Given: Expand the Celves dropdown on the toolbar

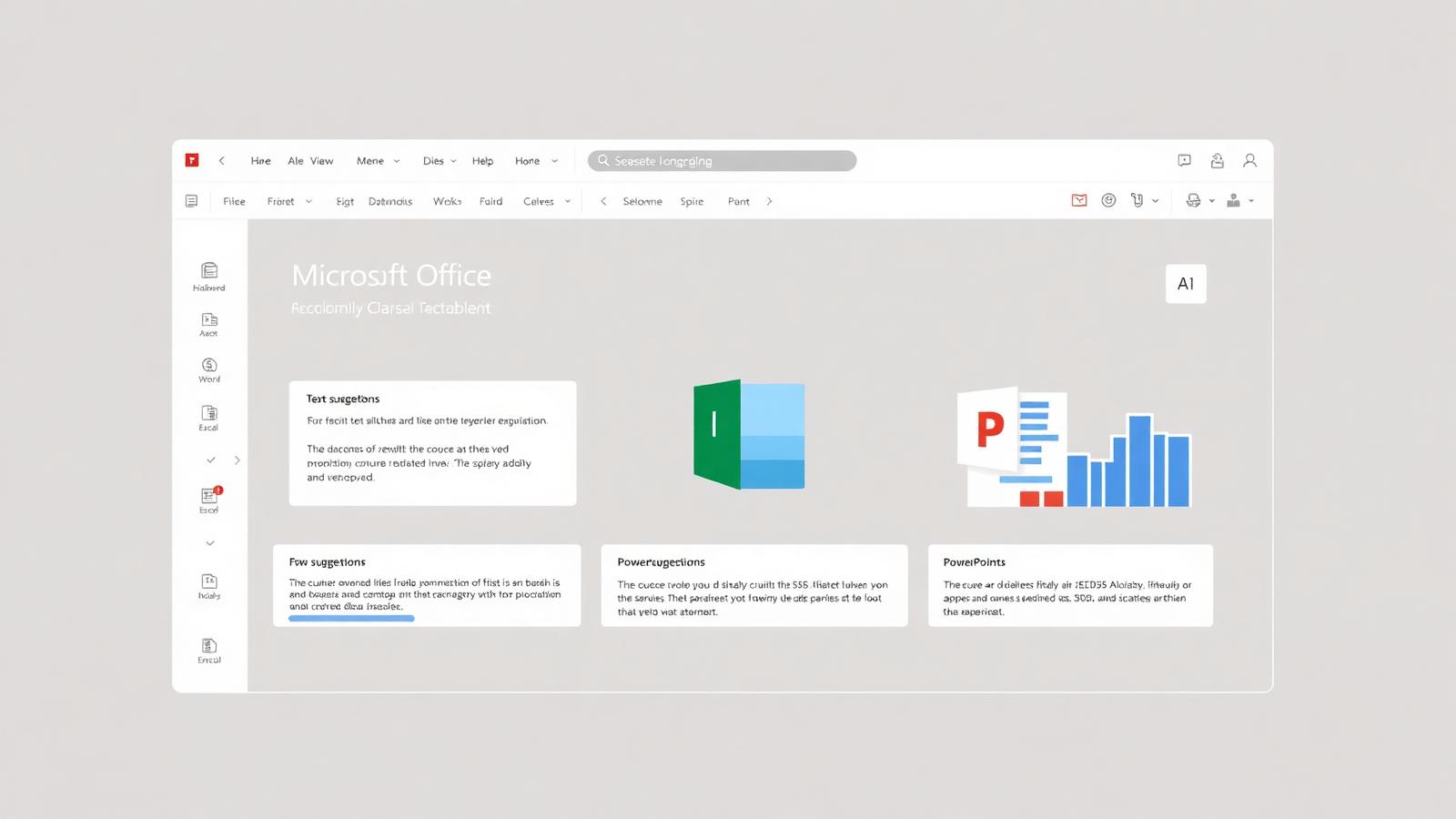Looking at the screenshot, I should pyautogui.click(x=546, y=201).
